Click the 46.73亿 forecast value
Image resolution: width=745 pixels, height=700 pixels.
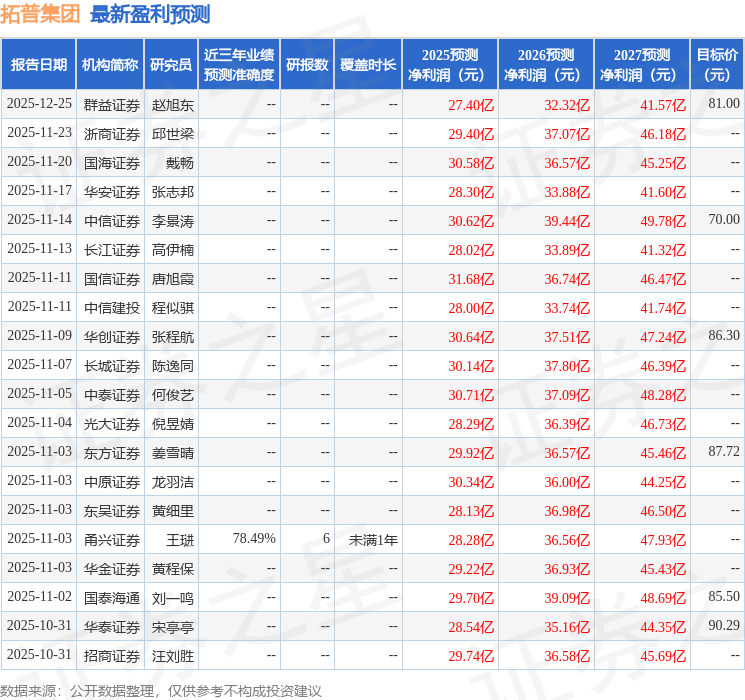point(663,424)
